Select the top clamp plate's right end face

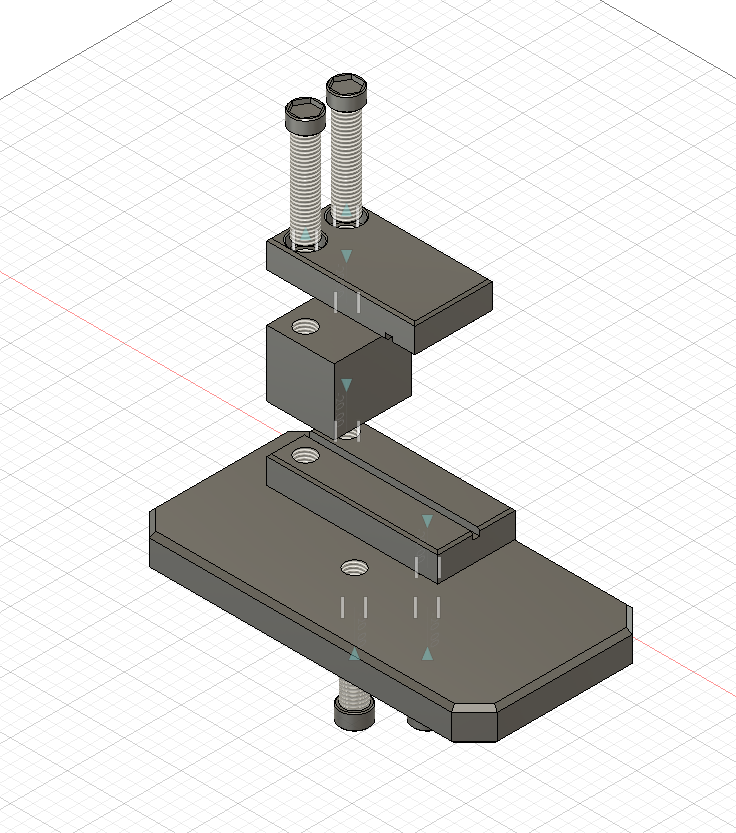(x=453, y=319)
